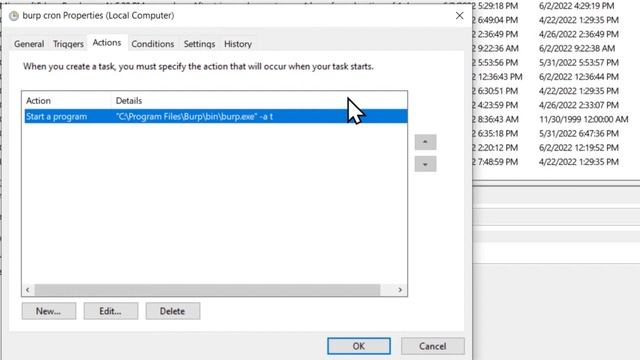Image resolution: width=640 pixels, height=360 pixels.
Task: View the History tab
Action: [238, 44]
